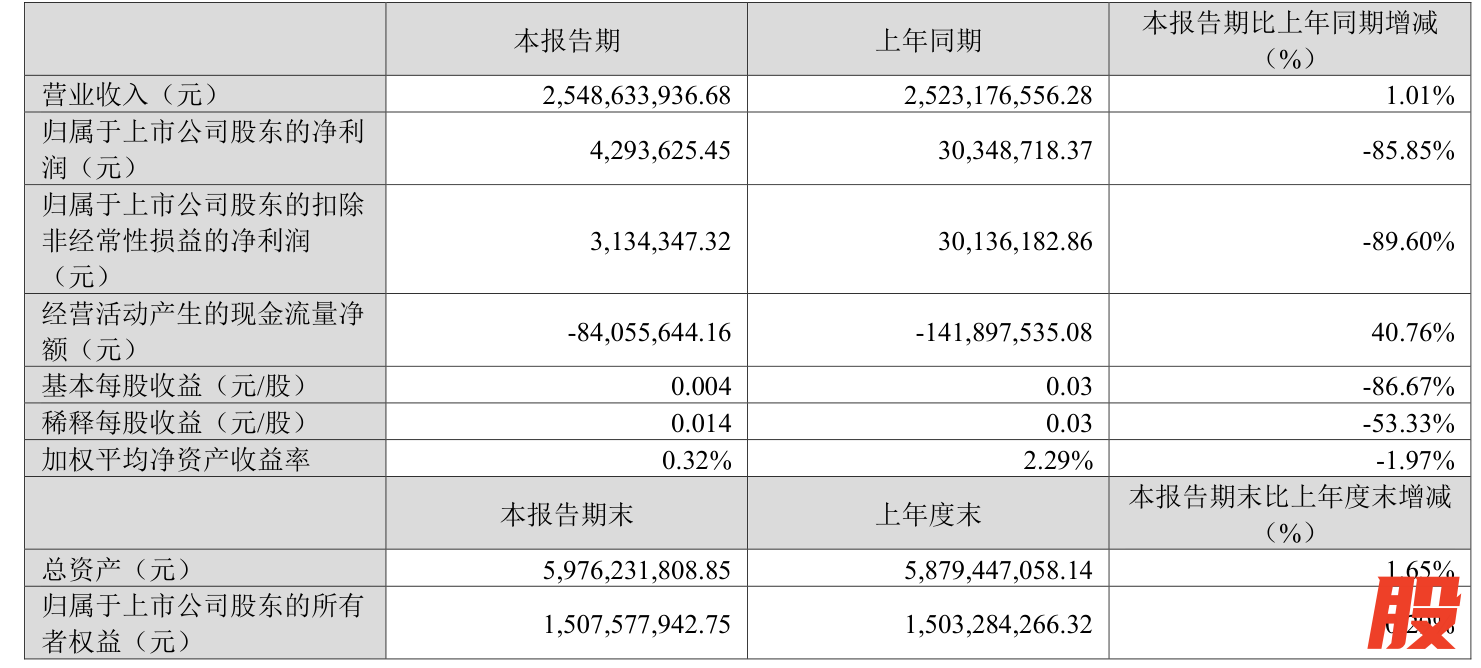Select the 40.76% change cell
1481x668 pixels.
coord(1413,332)
